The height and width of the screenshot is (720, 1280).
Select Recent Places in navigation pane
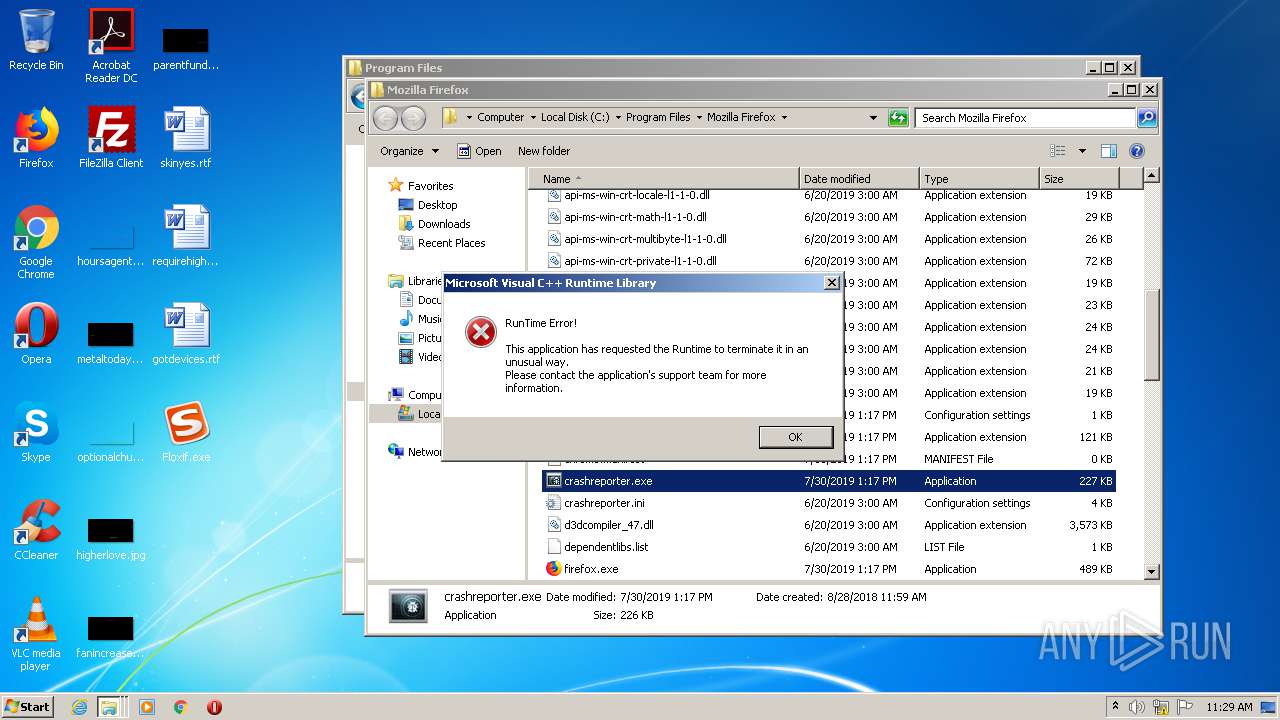(x=441, y=243)
